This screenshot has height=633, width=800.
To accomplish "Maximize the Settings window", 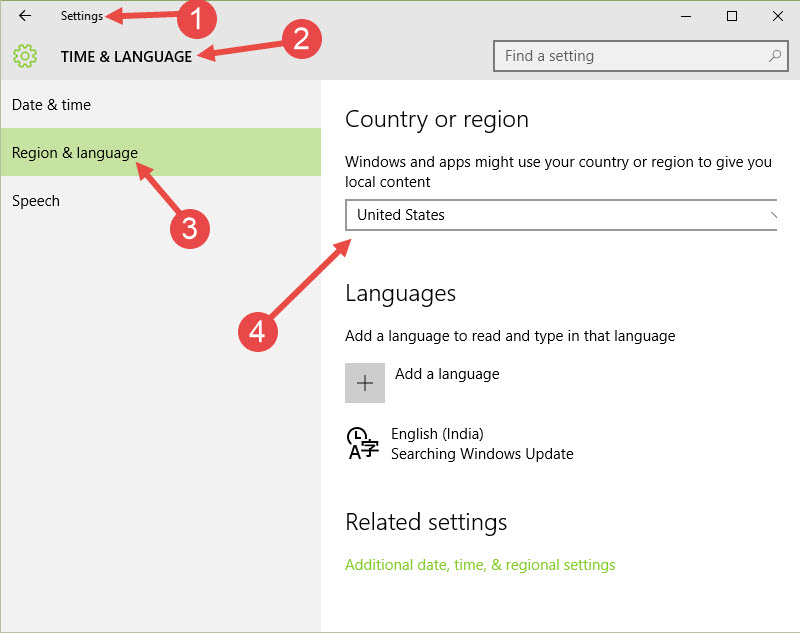I will coord(732,16).
